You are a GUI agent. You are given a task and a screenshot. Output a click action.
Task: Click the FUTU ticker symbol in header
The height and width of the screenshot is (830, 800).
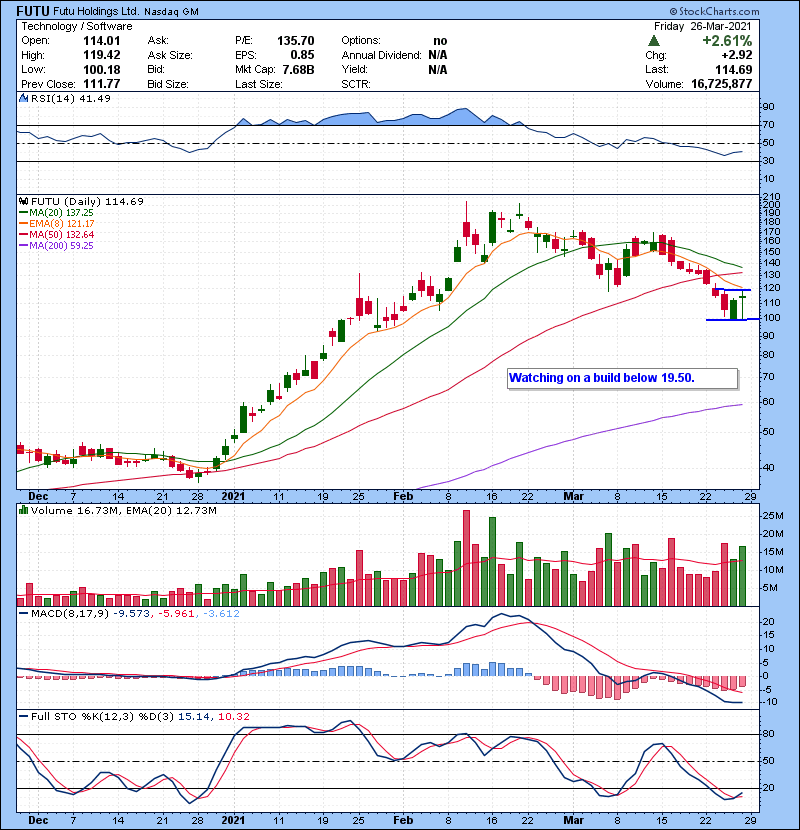(x=33, y=11)
